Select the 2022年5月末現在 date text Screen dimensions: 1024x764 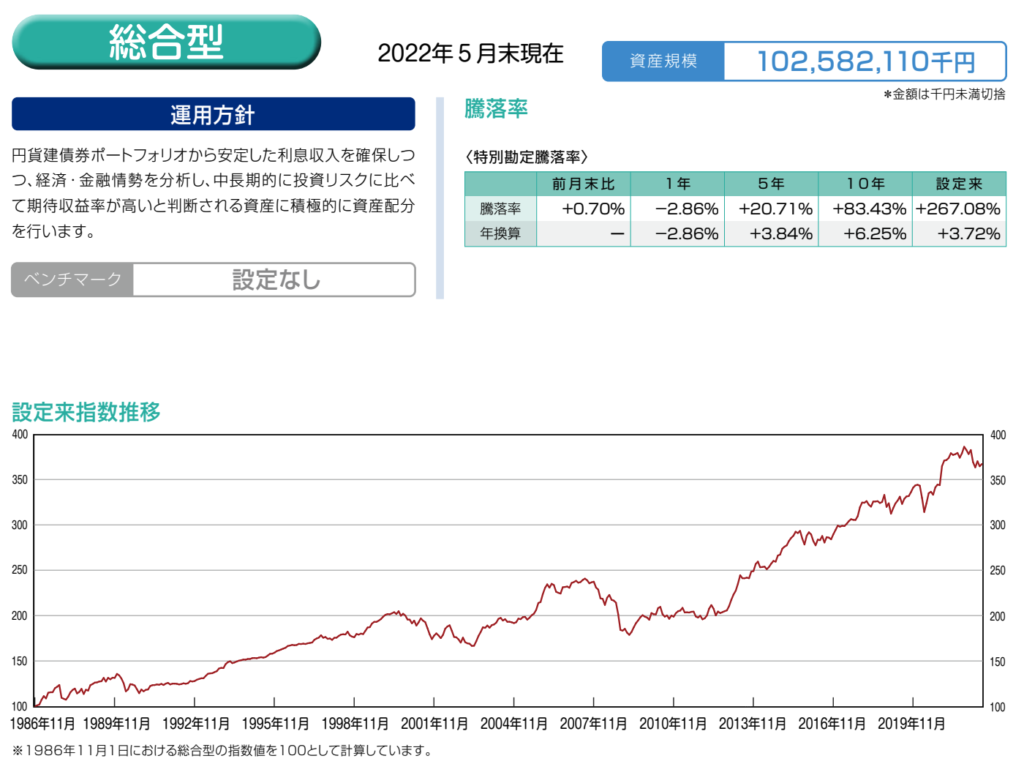pos(470,54)
